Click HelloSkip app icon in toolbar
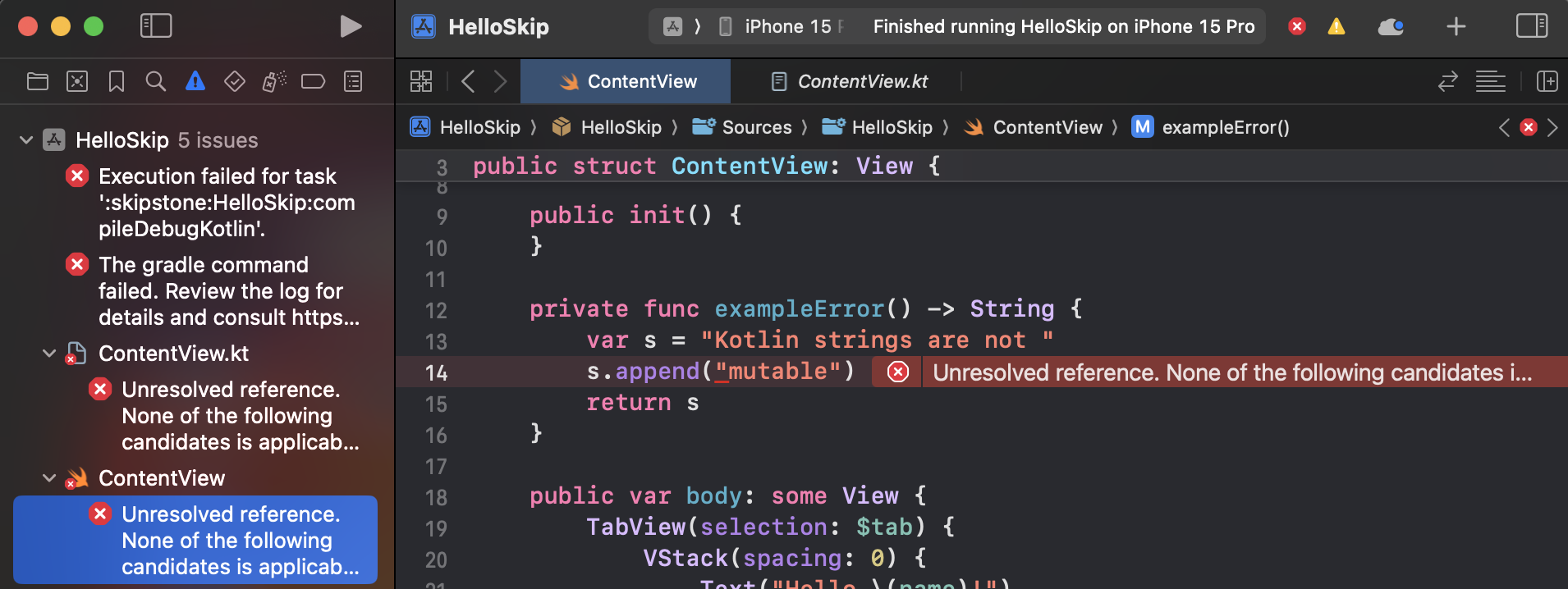The height and width of the screenshot is (589, 1568). click(424, 26)
